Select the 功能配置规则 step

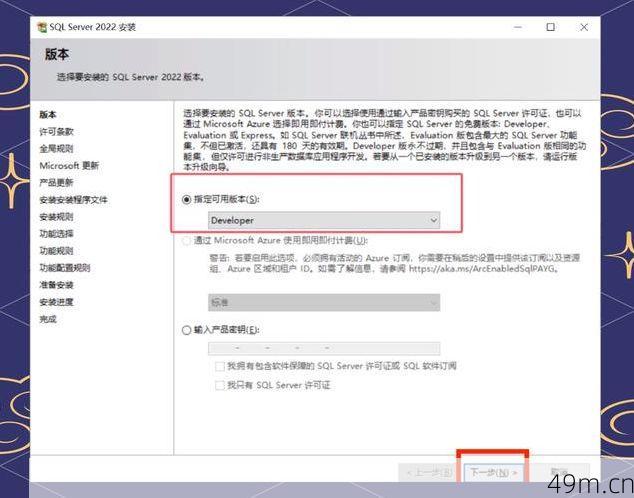[65, 268]
